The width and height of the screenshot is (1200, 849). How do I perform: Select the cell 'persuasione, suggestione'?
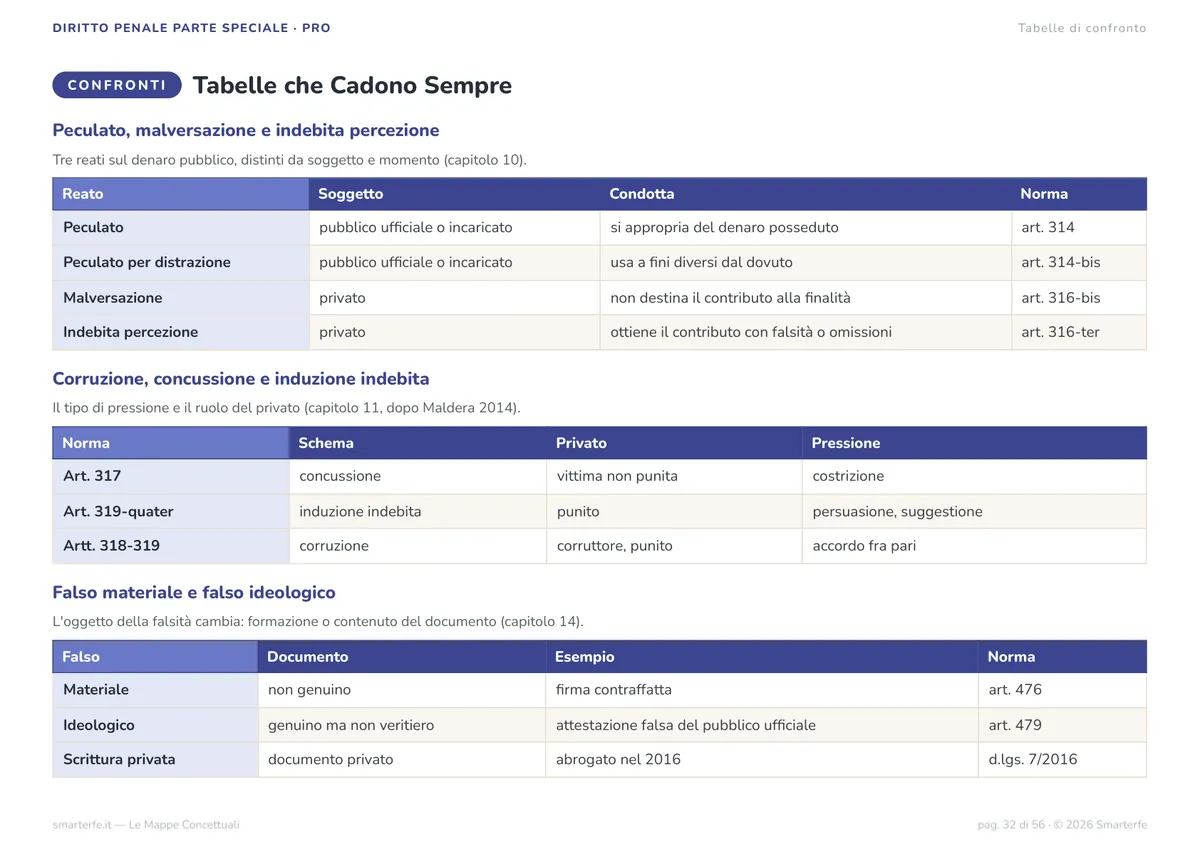[974, 512]
